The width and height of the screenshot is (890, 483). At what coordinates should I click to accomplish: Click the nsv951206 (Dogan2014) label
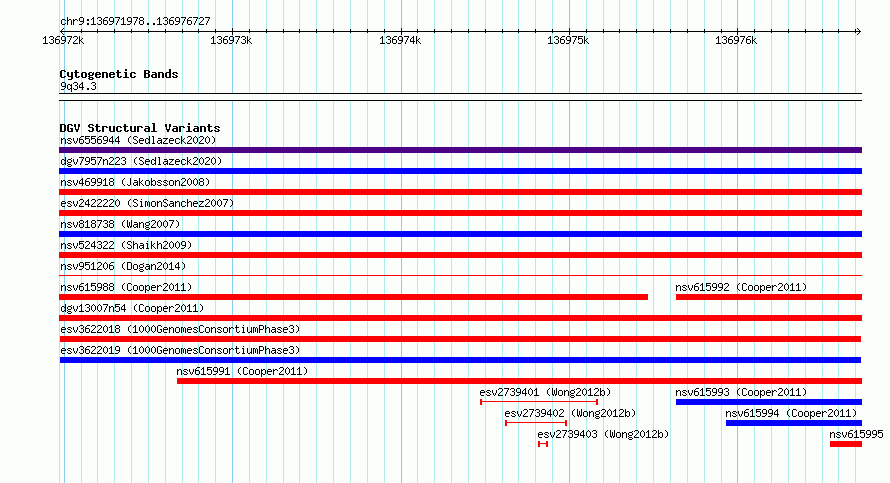click(x=123, y=266)
